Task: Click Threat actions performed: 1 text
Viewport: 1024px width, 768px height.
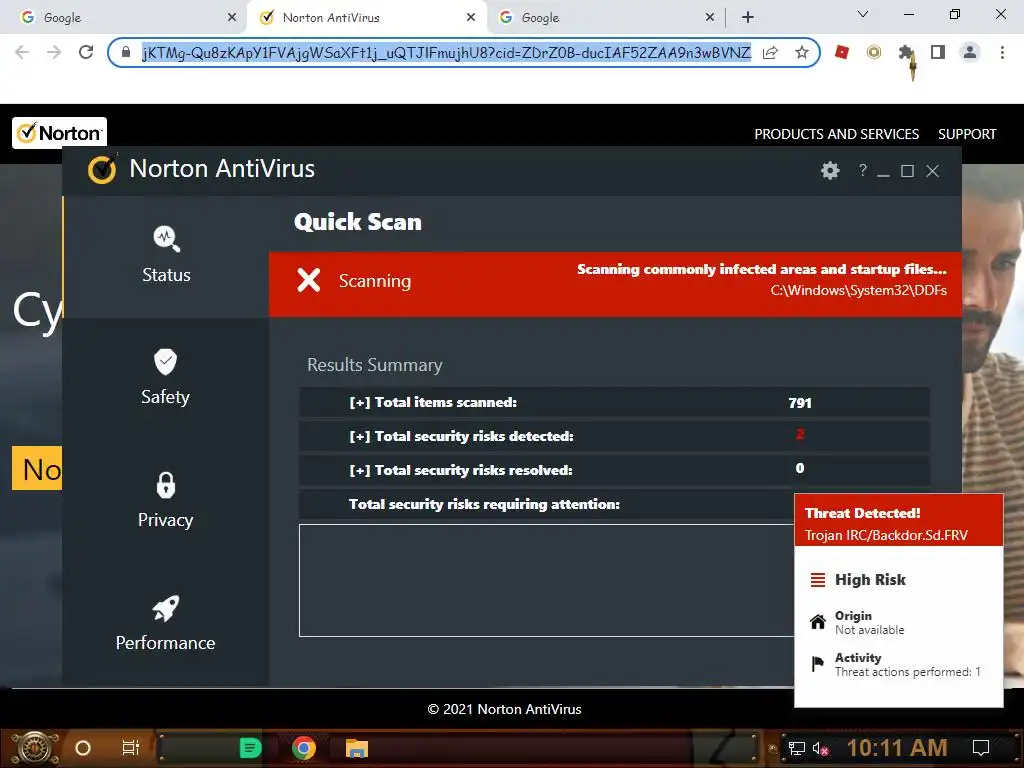Action: coord(908,672)
